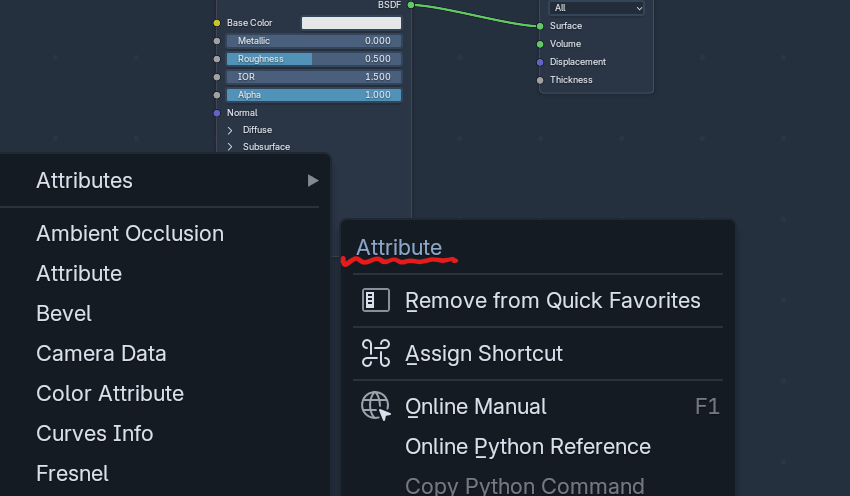Expand the Subsurface panel chevron
850x496 pixels.
[x=230, y=147]
